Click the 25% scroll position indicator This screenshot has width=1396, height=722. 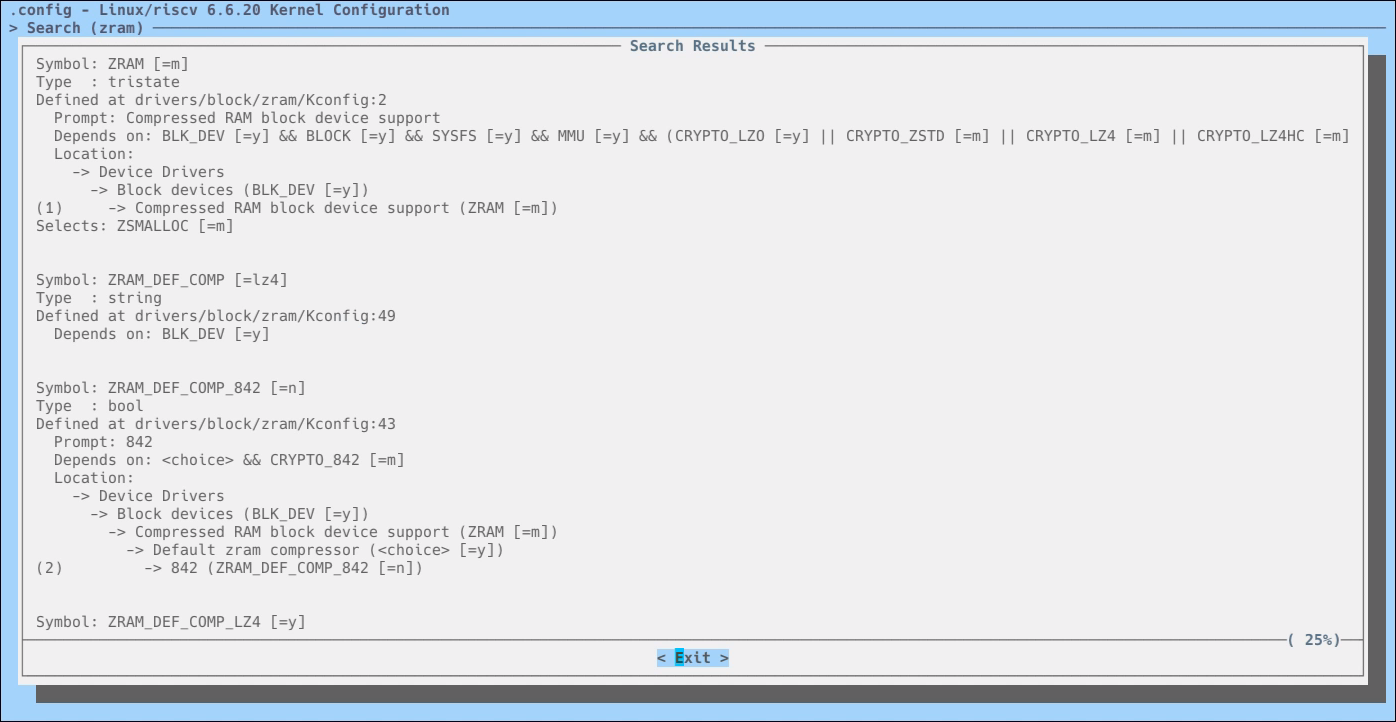[1313, 640]
